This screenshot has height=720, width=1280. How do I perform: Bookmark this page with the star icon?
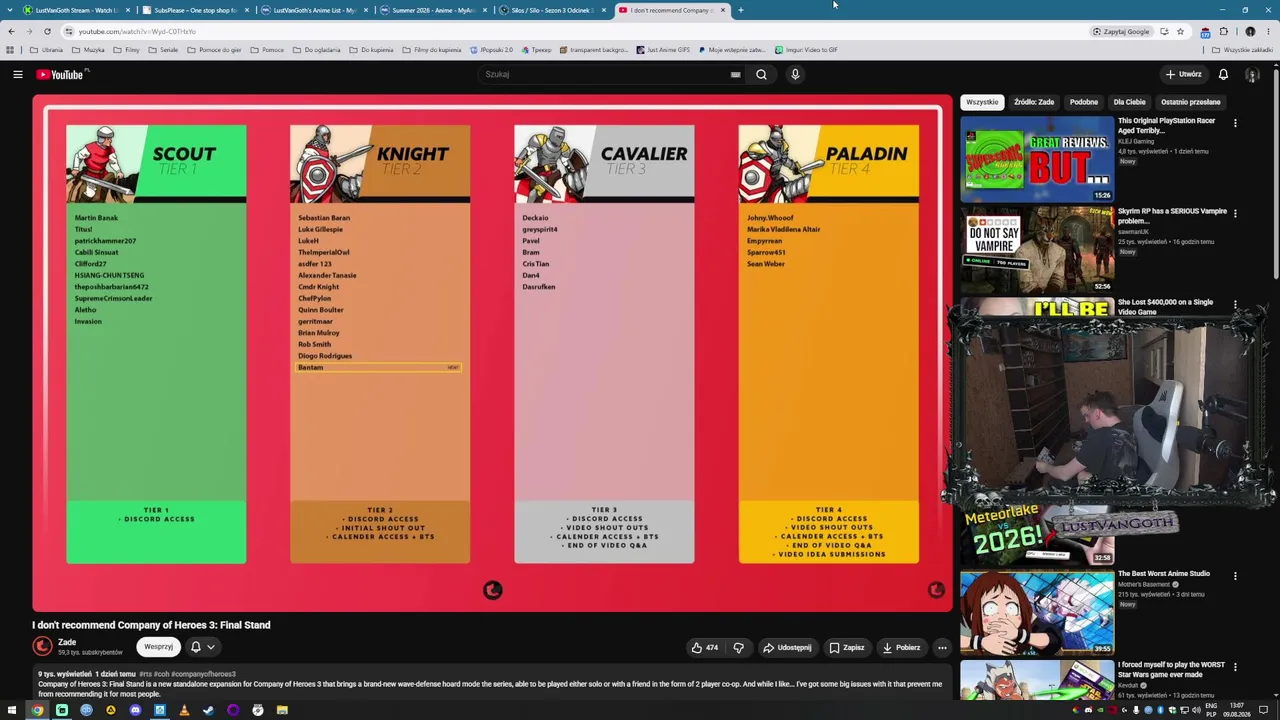(1180, 31)
